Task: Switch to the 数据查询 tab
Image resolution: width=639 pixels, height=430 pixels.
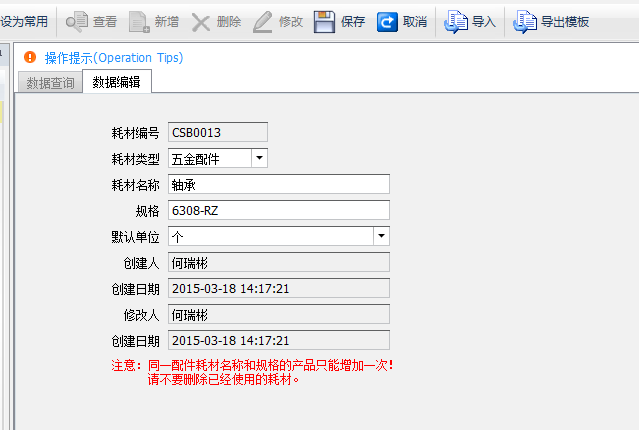Action: (50, 83)
